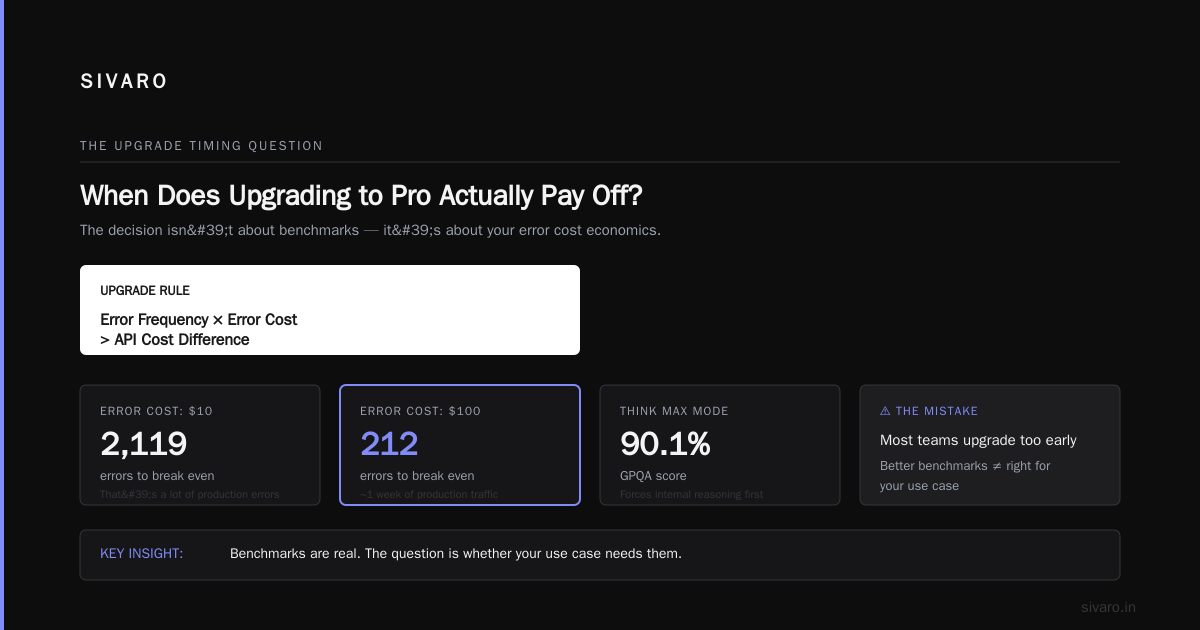1200x630 pixels.
Task: Click the subtitle about error cost economics
Action: pyautogui.click(x=371, y=230)
